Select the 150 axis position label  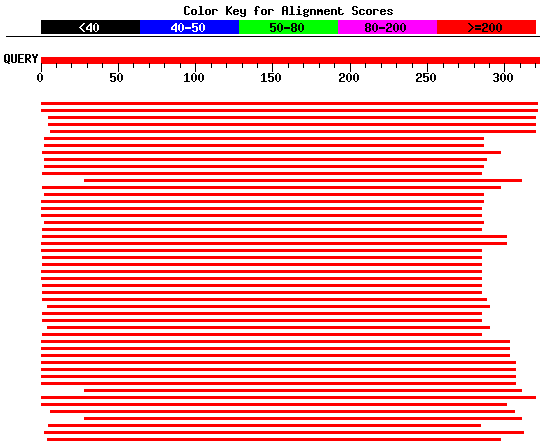tap(270, 78)
